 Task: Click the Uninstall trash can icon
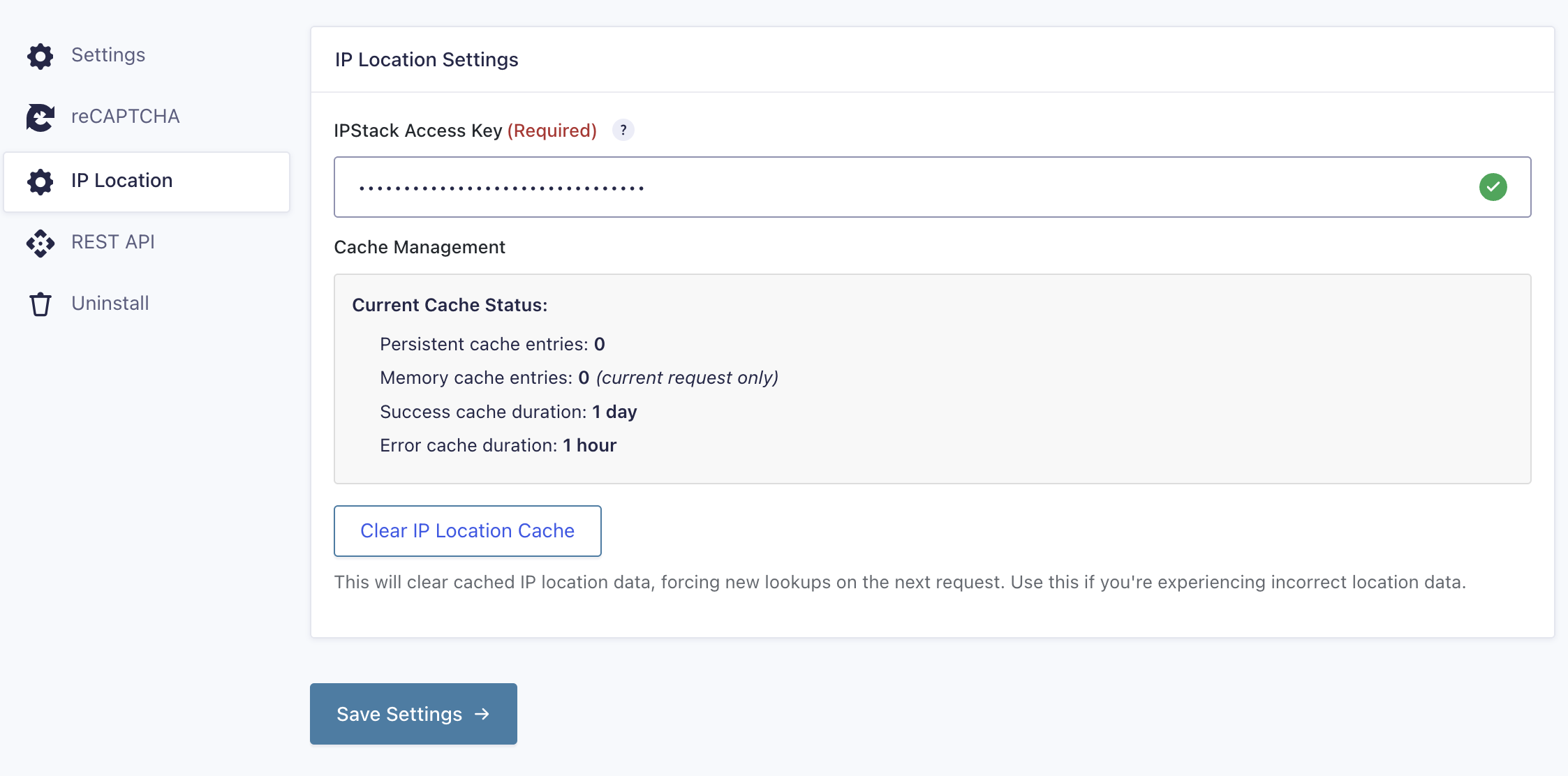(40, 304)
